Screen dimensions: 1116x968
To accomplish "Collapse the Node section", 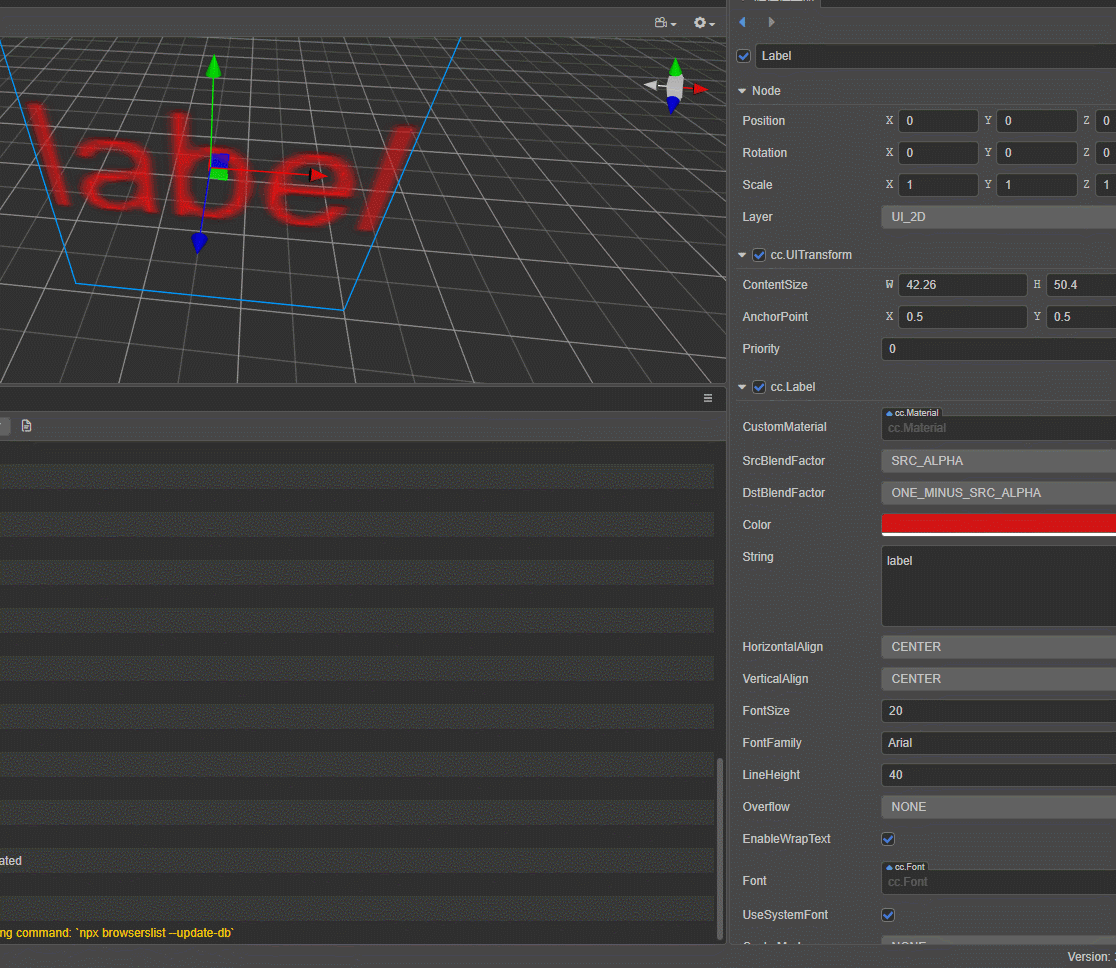I will [742, 91].
